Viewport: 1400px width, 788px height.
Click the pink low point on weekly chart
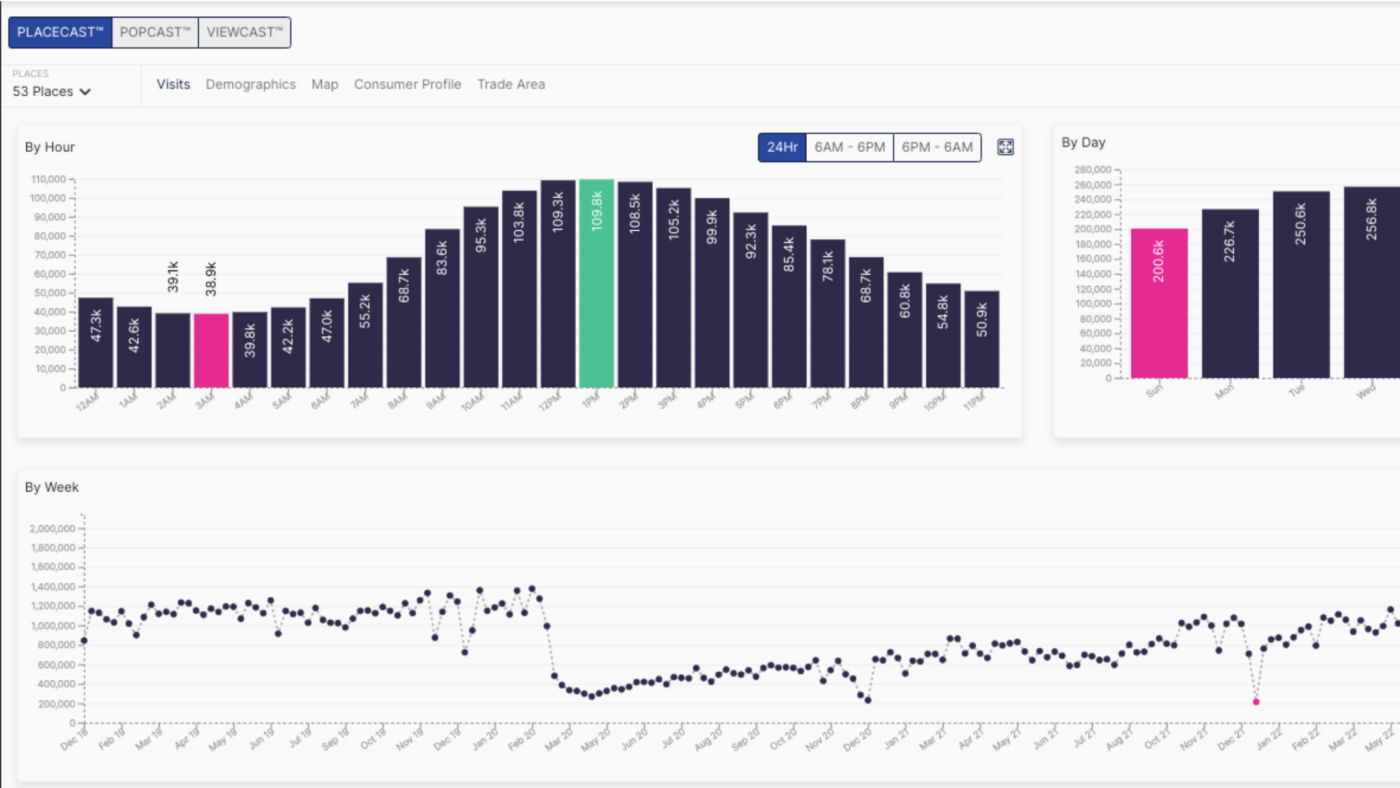[1256, 702]
